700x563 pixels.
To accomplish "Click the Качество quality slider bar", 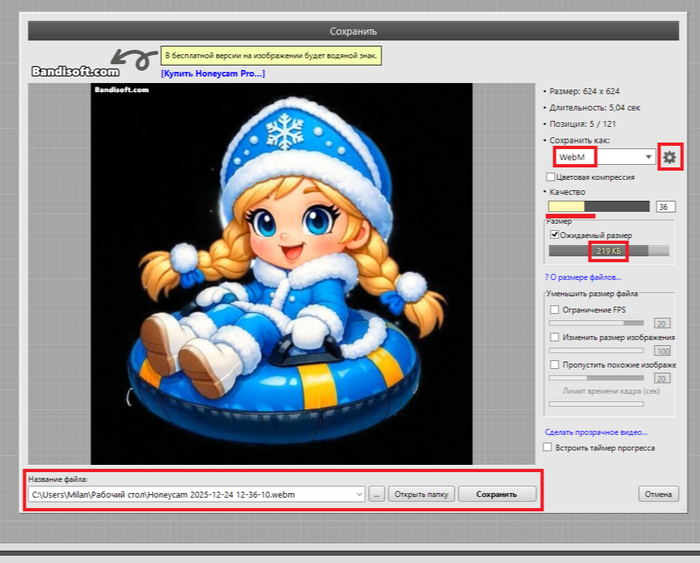I will pyautogui.click(x=598, y=207).
